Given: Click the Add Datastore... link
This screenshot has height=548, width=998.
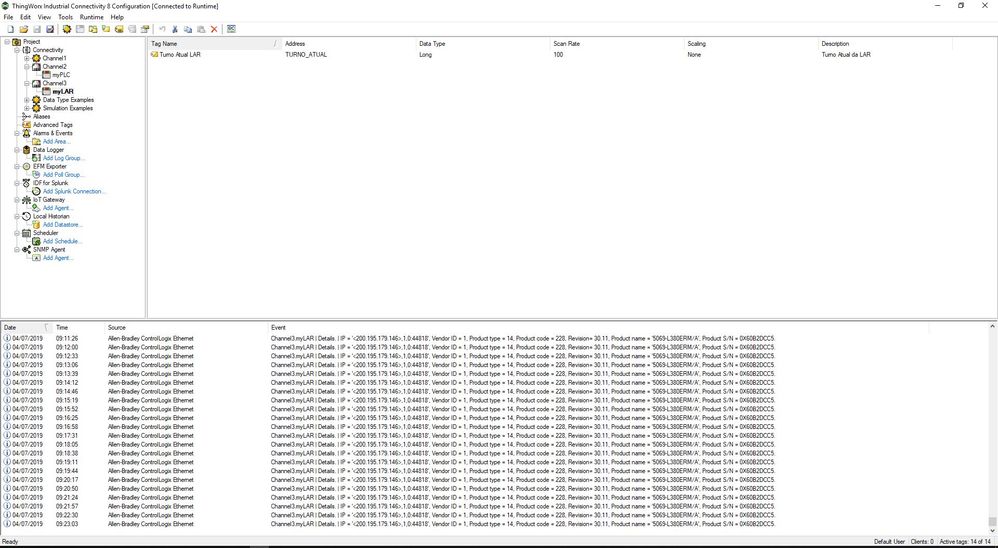Looking at the screenshot, I should [x=63, y=225].
